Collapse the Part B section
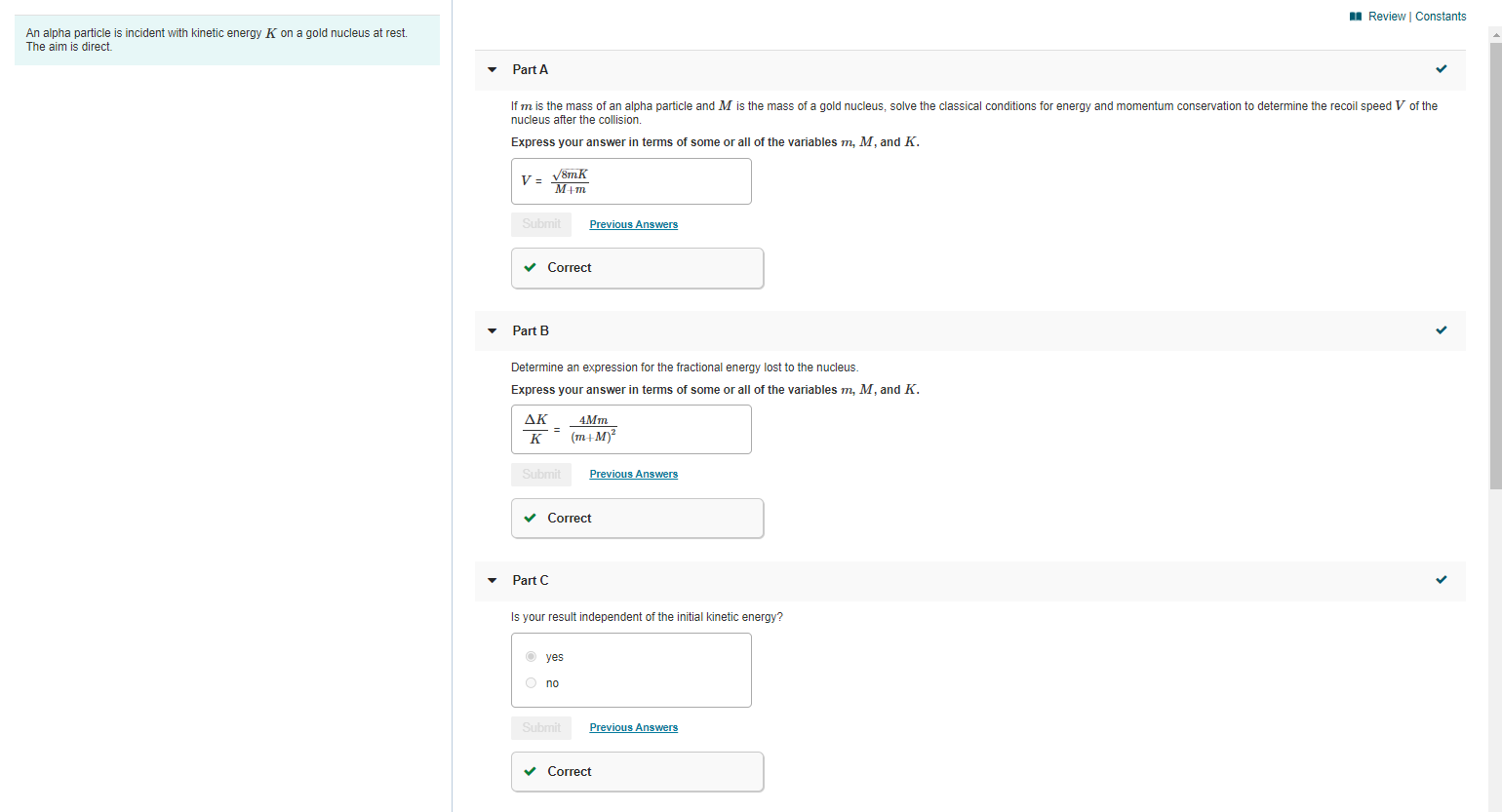This screenshot has width=1502, height=812. (492, 330)
